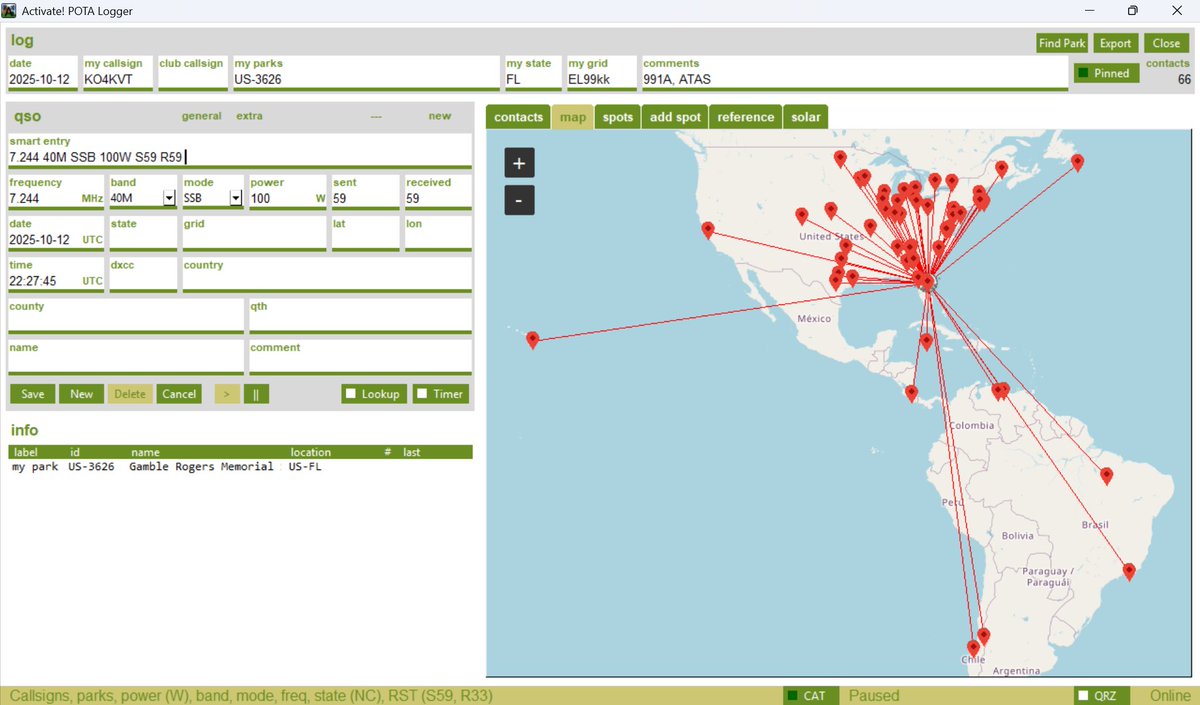Select the map tab
The width and height of the screenshot is (1200, 705).
[x=573, y=117]
